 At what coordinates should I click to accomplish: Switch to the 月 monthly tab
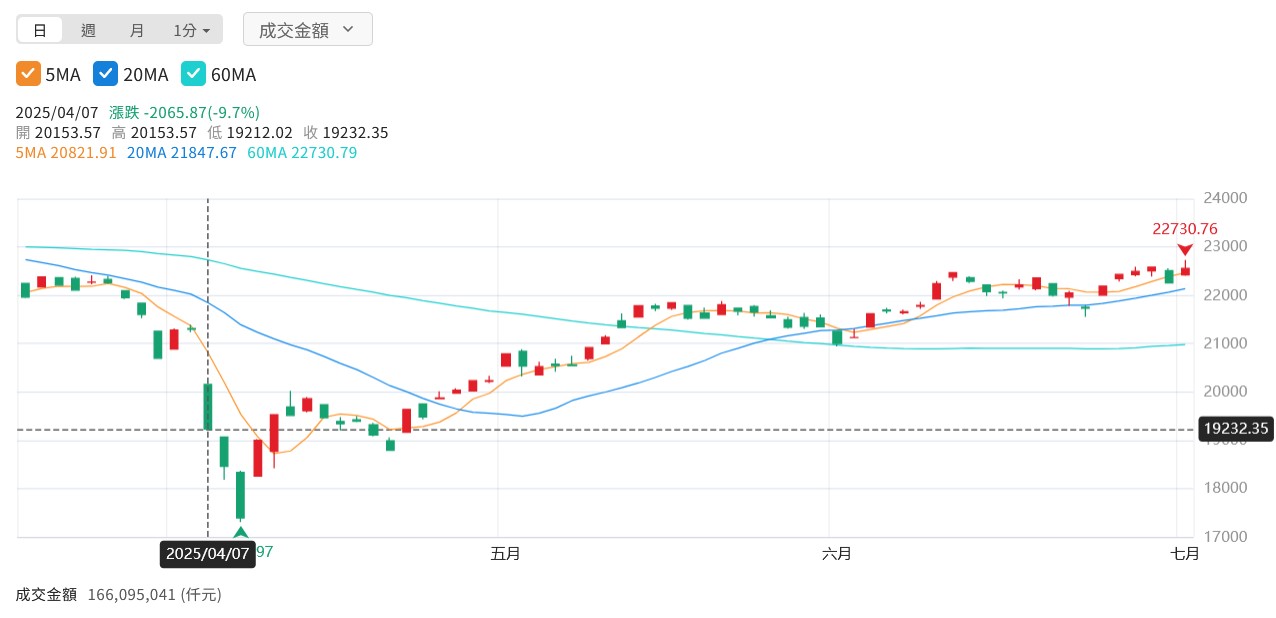[137, 30]
